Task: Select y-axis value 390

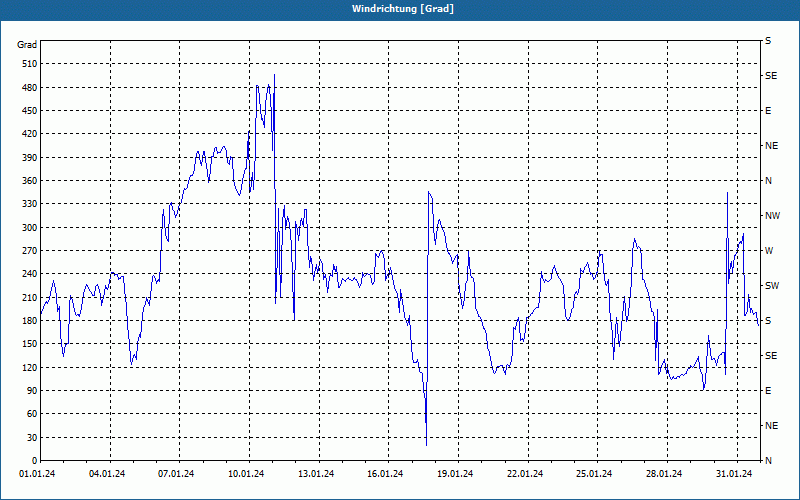Action: tap(30, 158)
